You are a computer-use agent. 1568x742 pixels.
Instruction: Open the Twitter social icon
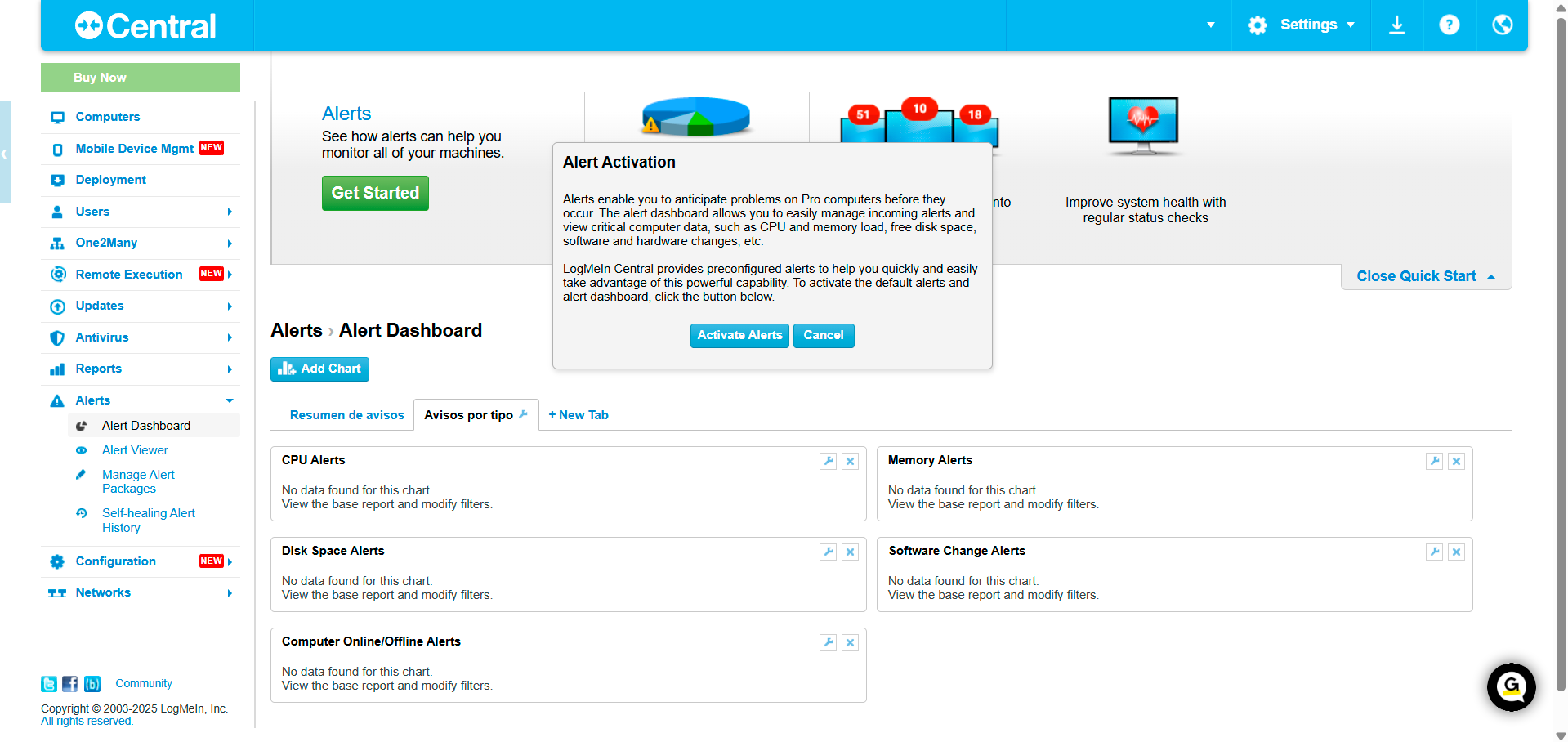point(49,684)
